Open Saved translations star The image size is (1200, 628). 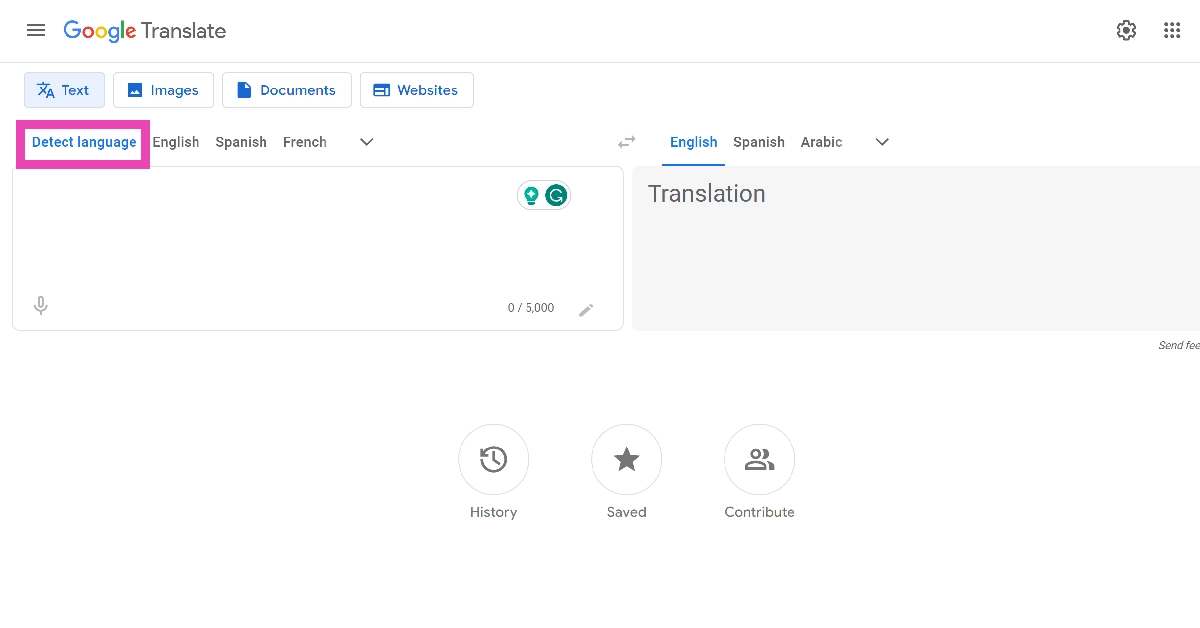click(626, 460)
